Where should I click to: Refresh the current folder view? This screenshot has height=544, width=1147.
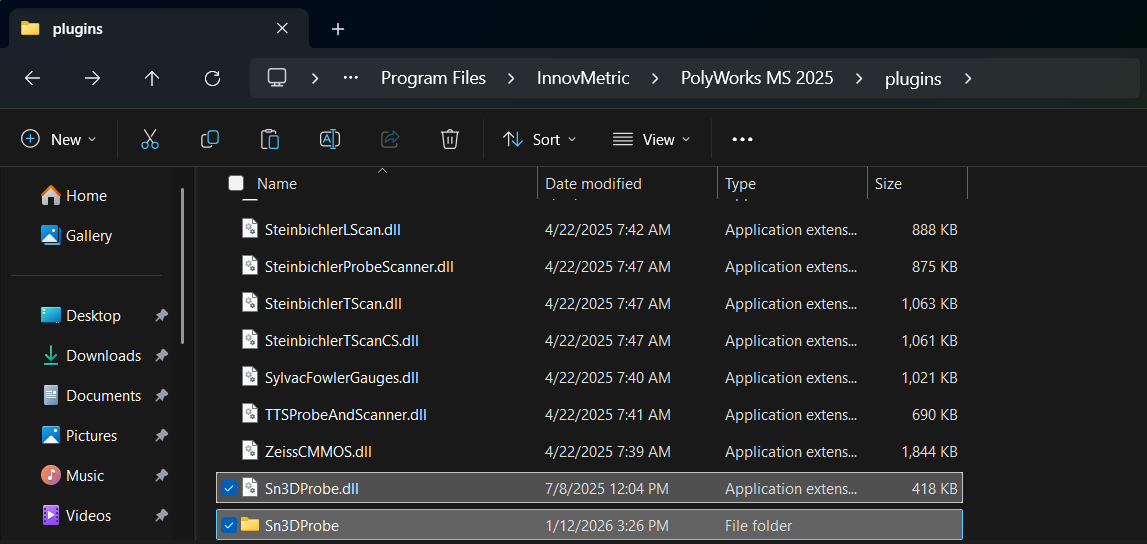(x=212, y=78)
